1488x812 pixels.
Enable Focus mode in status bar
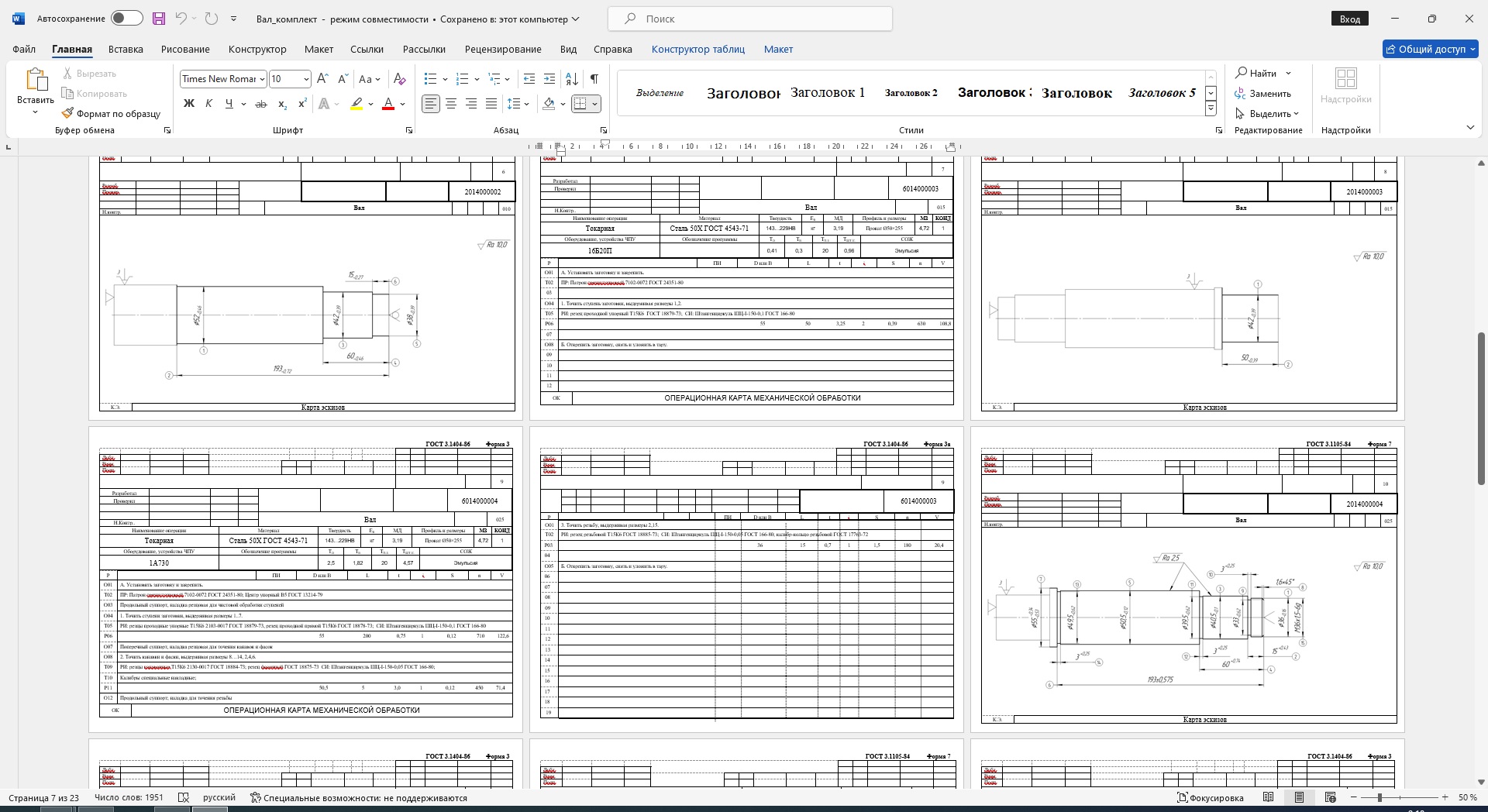(x=1211, y=797)
